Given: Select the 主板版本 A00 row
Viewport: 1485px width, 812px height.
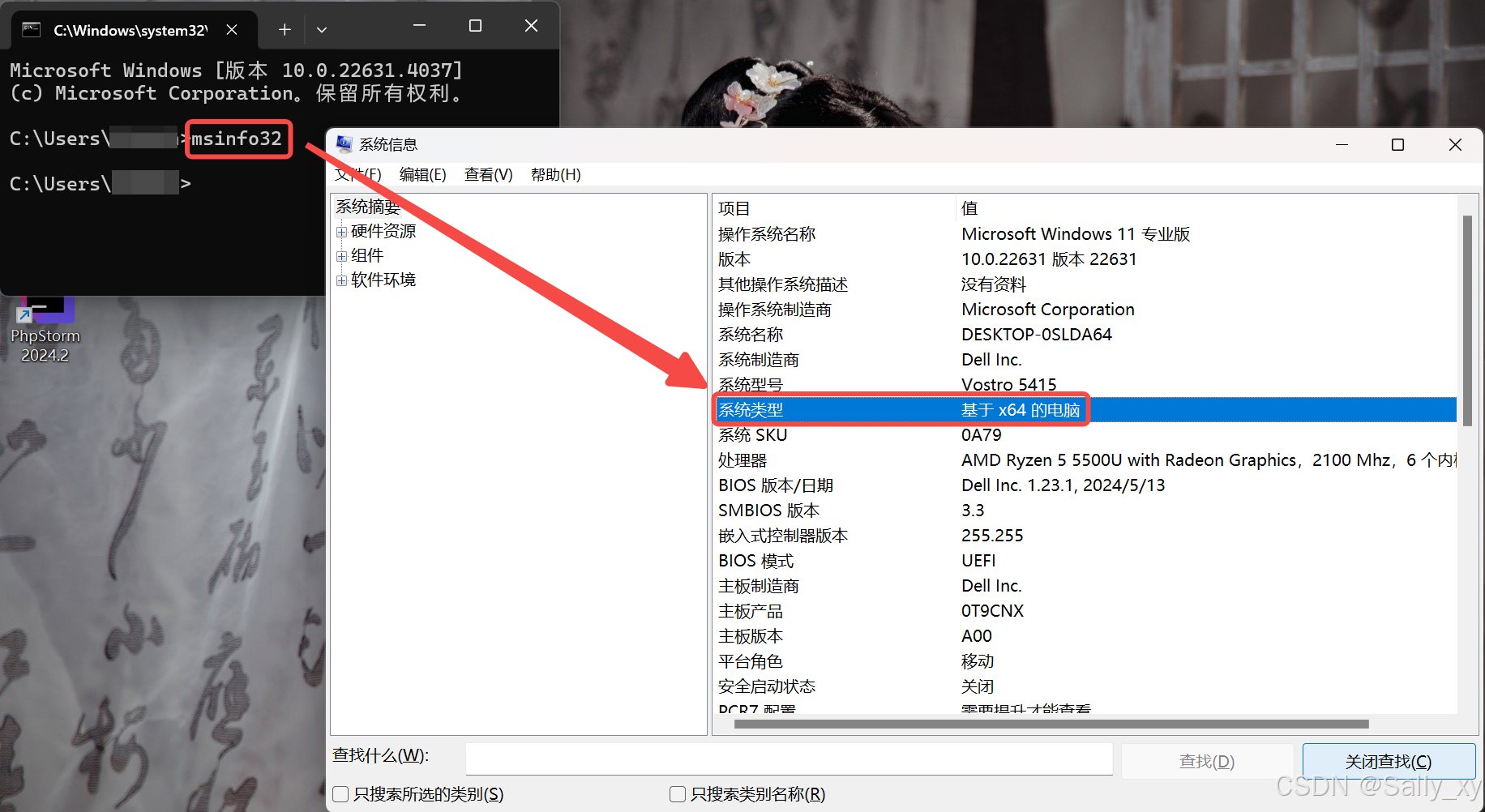Looking at the screenshot, I should tap(1085, 636).
